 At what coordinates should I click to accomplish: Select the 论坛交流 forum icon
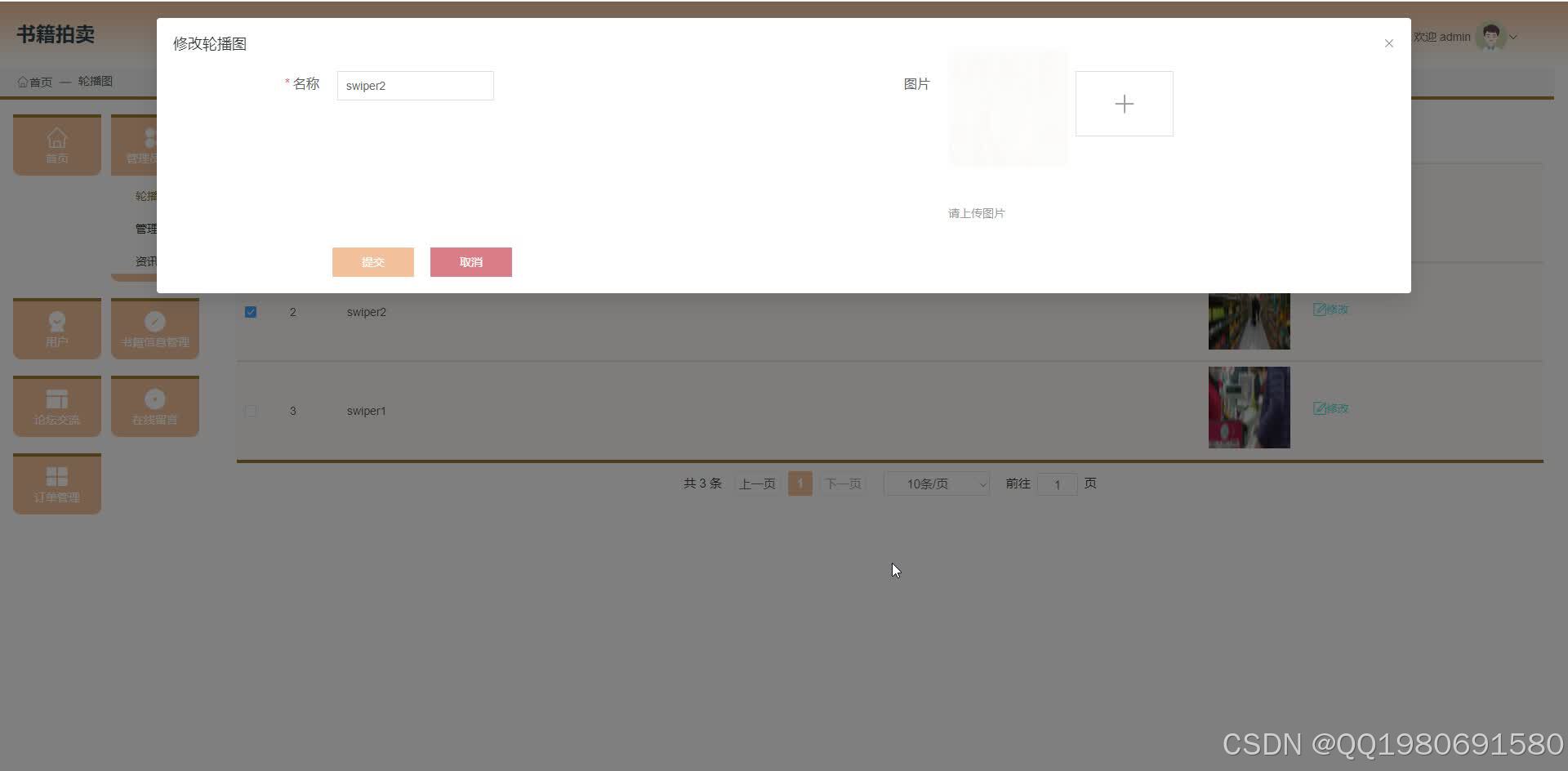tap(56, 406)
